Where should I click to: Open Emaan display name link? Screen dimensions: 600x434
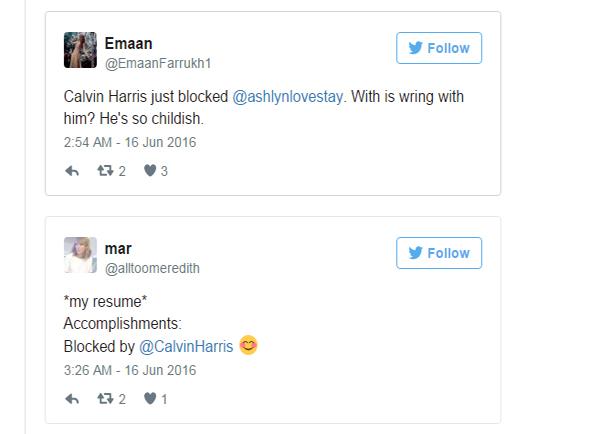[129, 42]
